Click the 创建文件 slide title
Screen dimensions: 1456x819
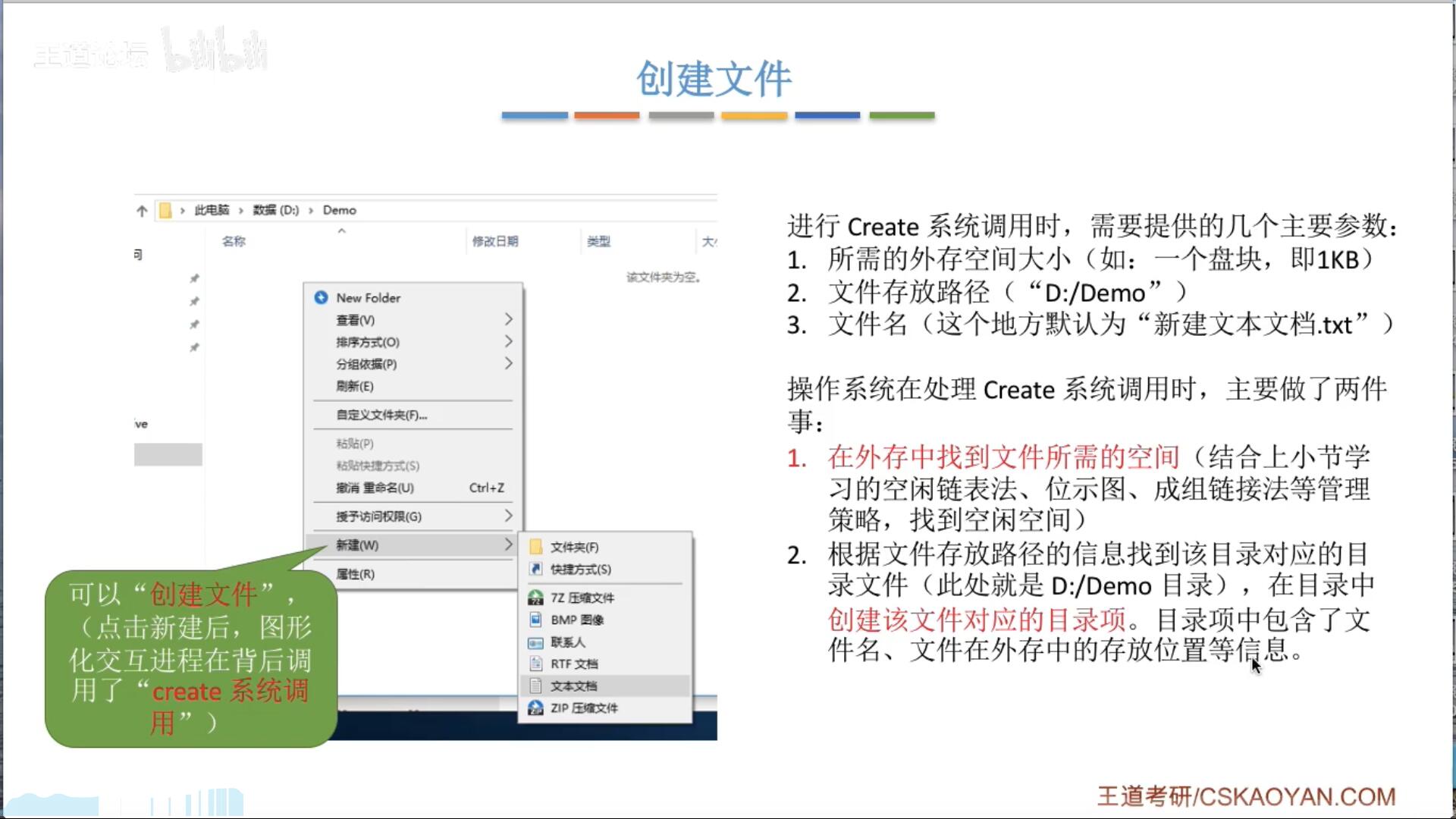click(x=714, y=79)
